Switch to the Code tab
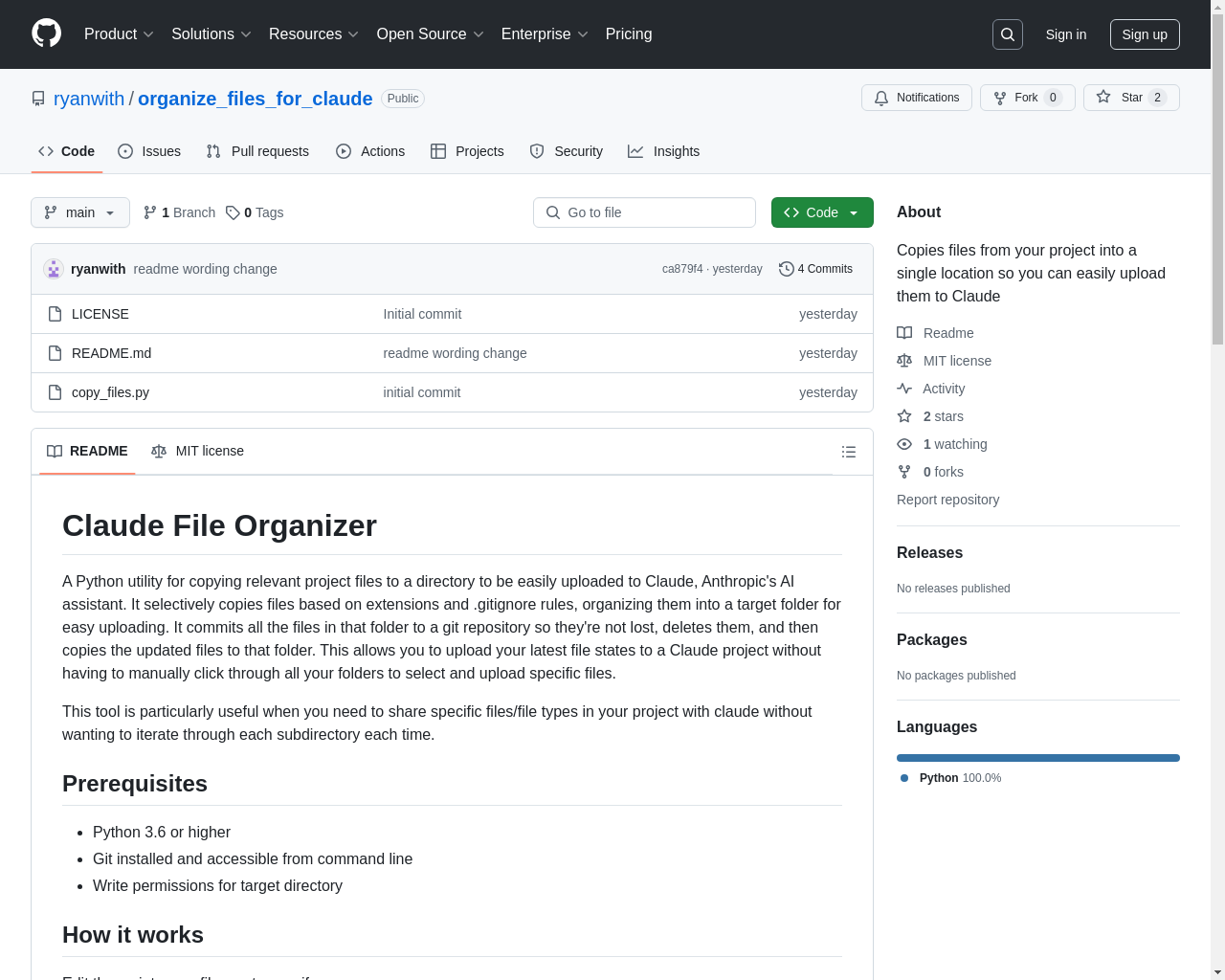This screenshot has height=980, width=1225. tap(67, 151)
